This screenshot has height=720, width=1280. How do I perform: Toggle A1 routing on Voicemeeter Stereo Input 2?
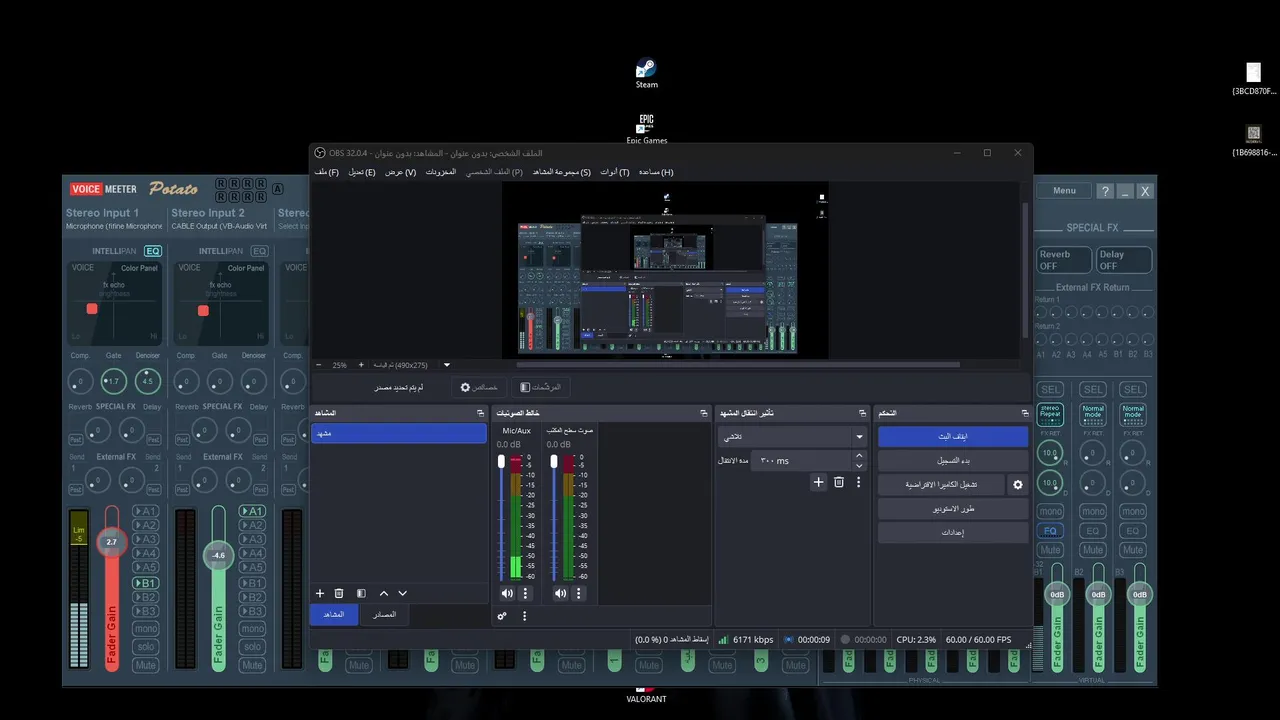pyautogui.click(x=252, y=511)
